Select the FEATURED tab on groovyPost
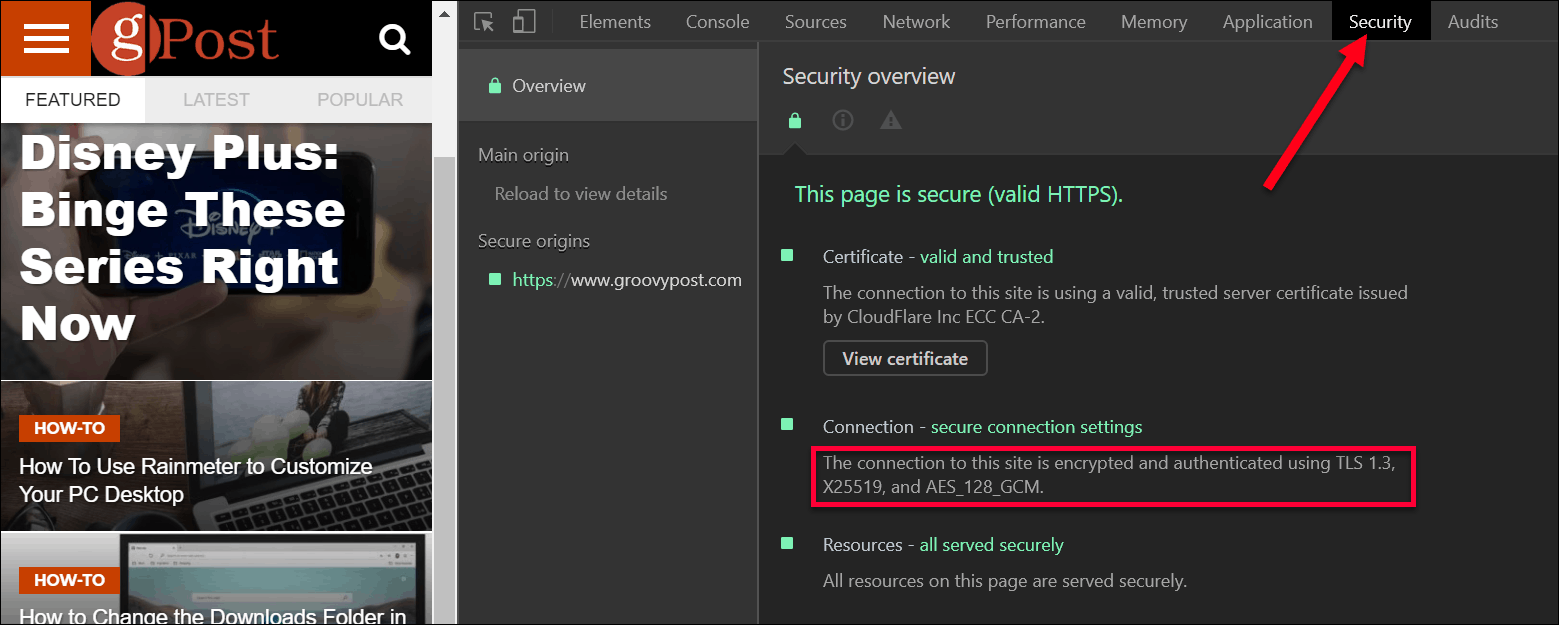Image resolution: width=1559 pixels, height=625 pixels. 73,100
